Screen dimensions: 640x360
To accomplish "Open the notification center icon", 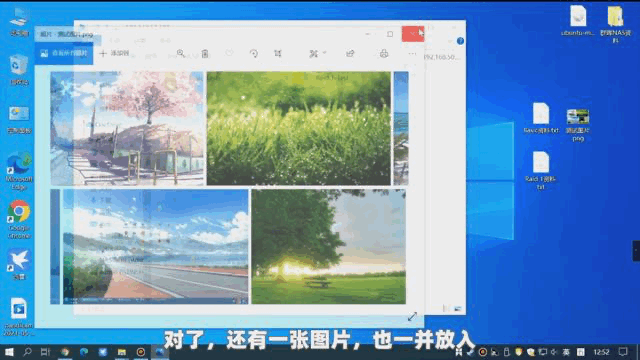I will coord(623,352).
